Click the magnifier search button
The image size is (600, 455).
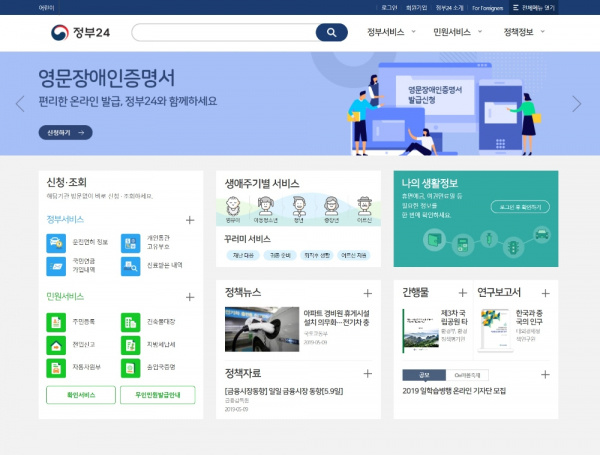(331, 33)
